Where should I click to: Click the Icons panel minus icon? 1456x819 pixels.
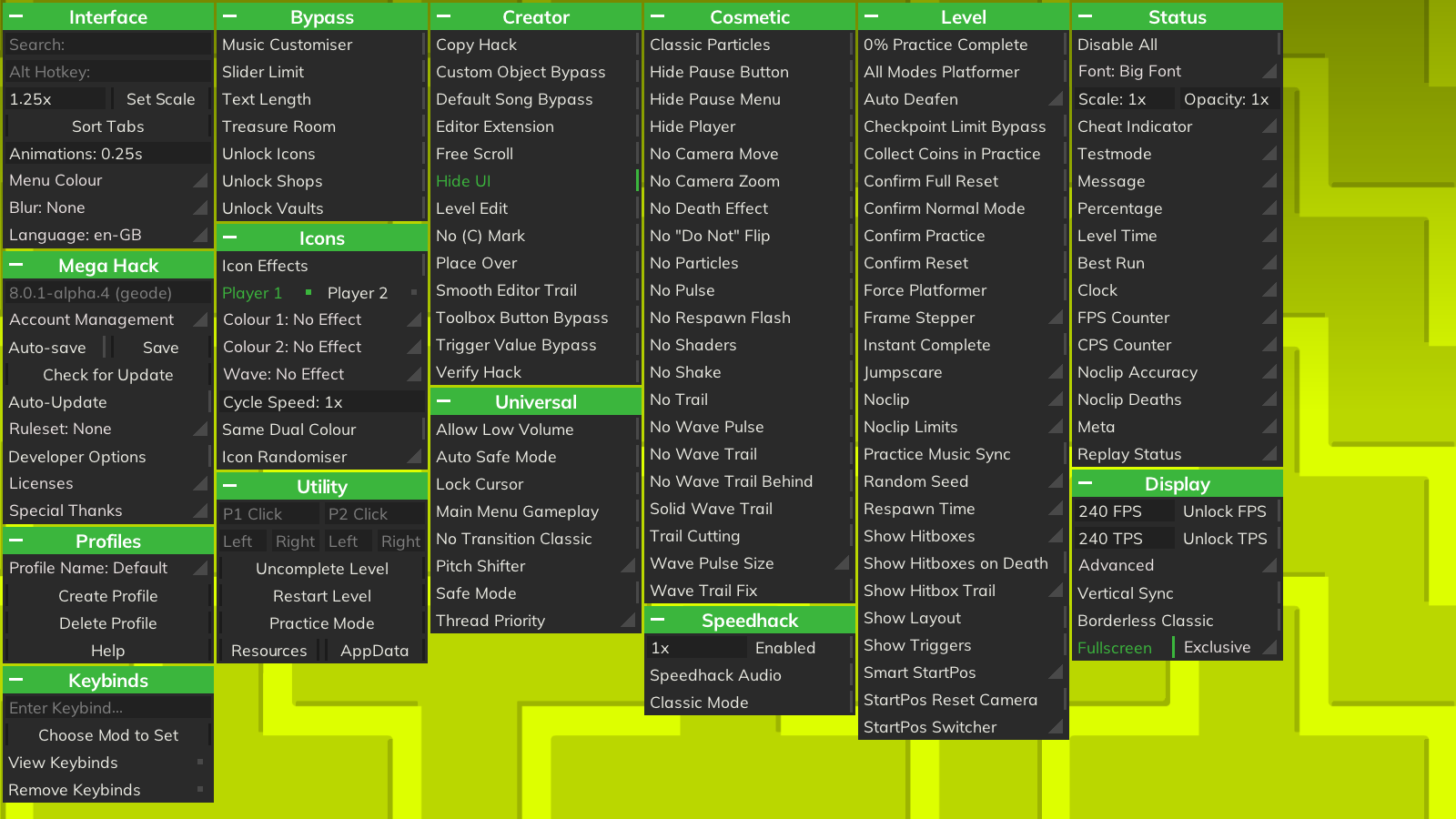click(229, 238)
